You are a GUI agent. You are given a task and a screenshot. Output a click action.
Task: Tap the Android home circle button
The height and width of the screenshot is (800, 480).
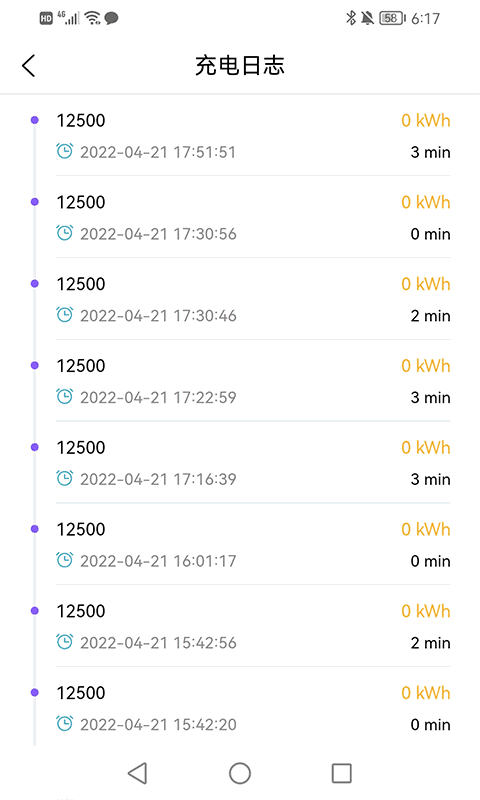coord(240,773)
